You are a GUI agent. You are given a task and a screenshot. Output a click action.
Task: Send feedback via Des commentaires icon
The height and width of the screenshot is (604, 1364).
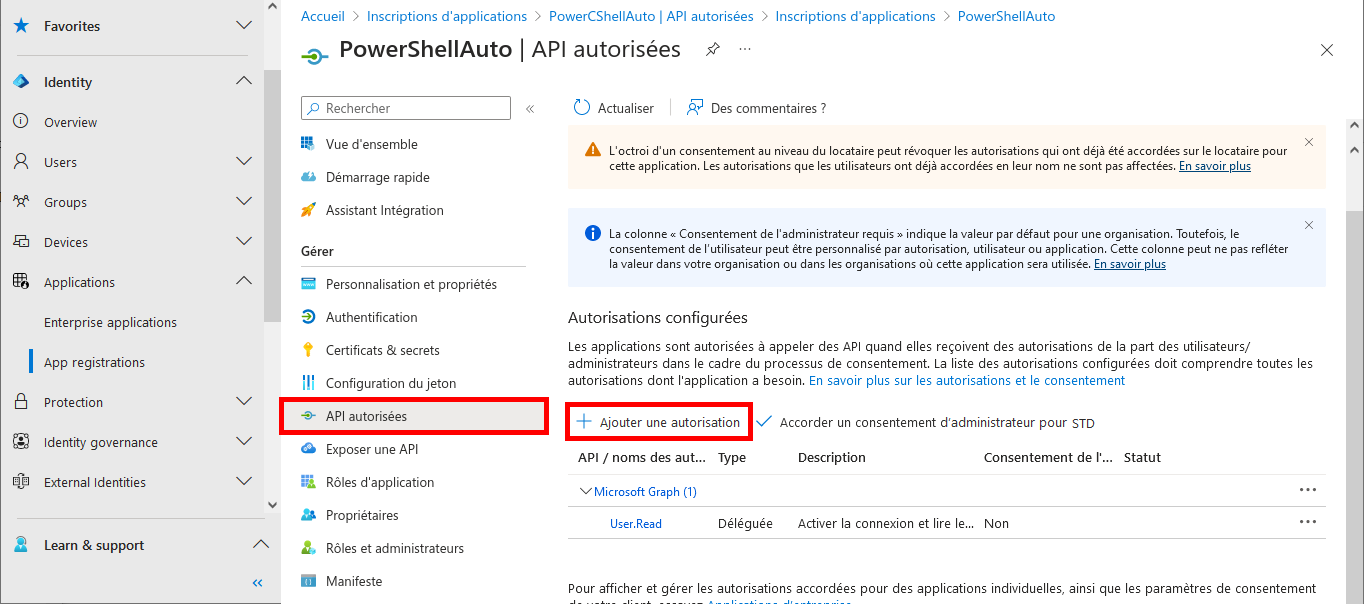coord(694,107)
